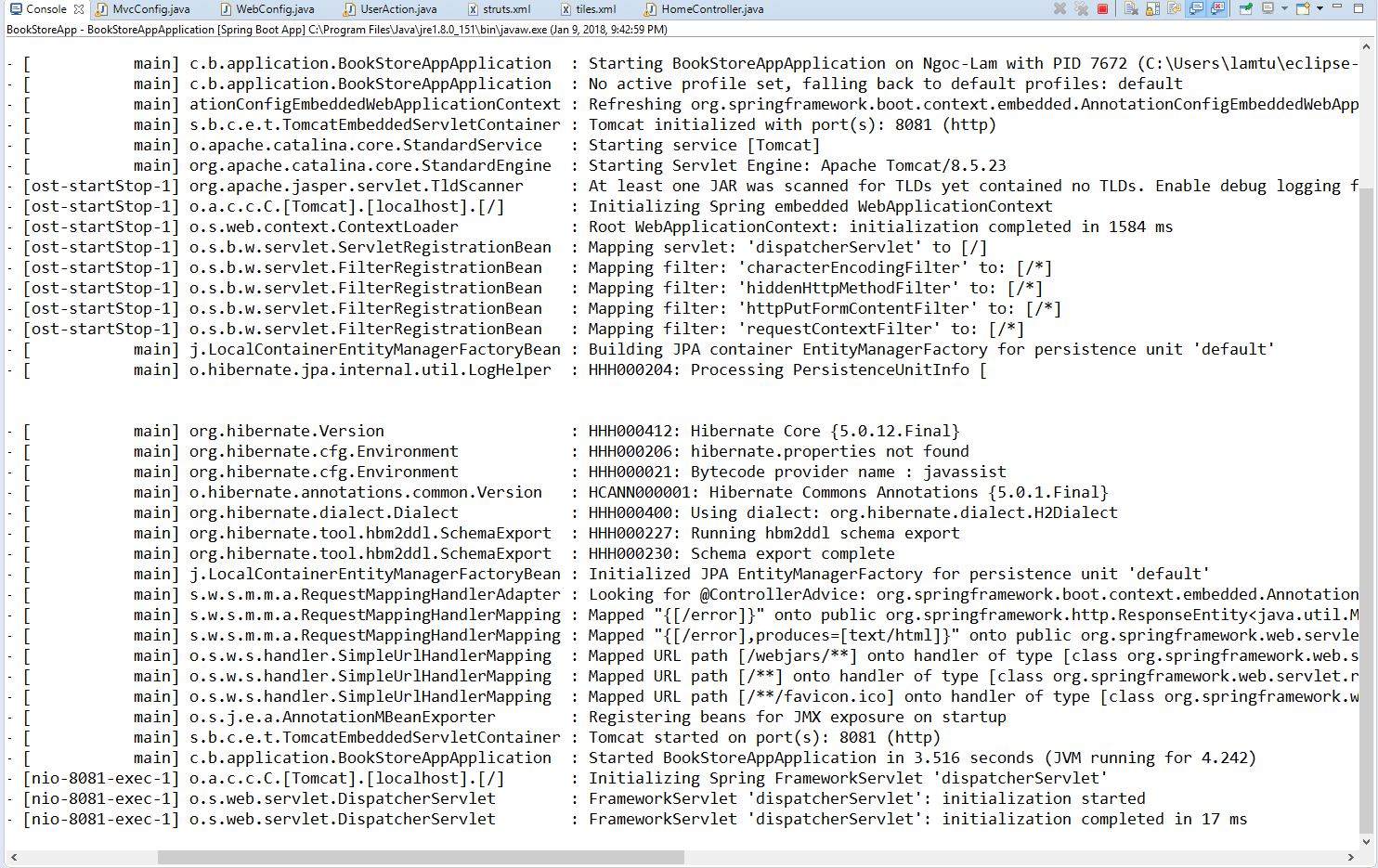Select the HomeController.java tab
This screenshot has width=1378, height=868.
711,9
